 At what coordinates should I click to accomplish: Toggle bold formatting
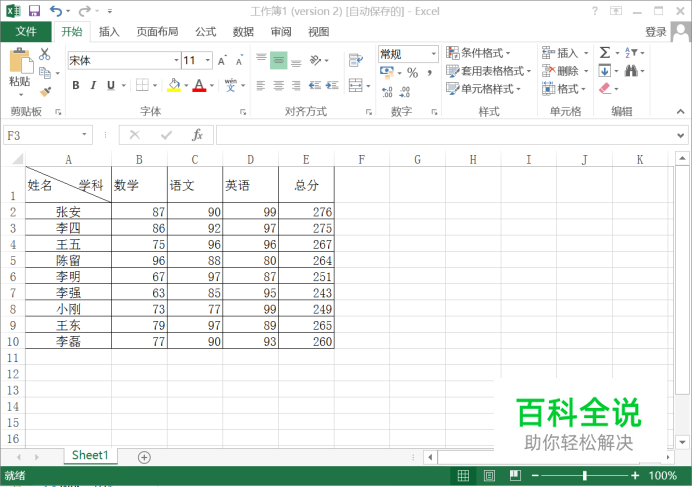pyautogui.click(x=76, y=85)
